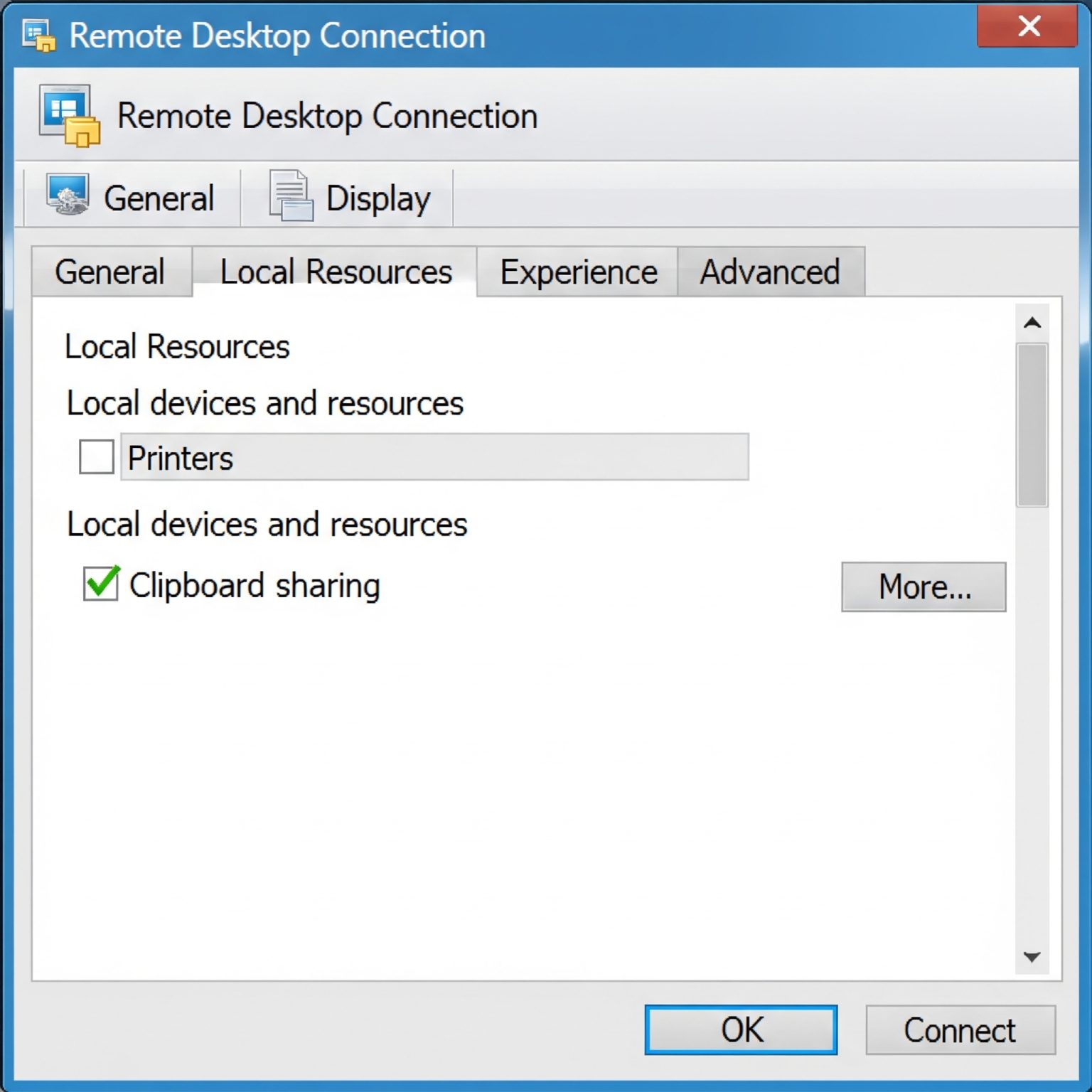Click the document icon on the Display toolbar button
This screenshot has width=1092, height=1092.
[291, 197]
